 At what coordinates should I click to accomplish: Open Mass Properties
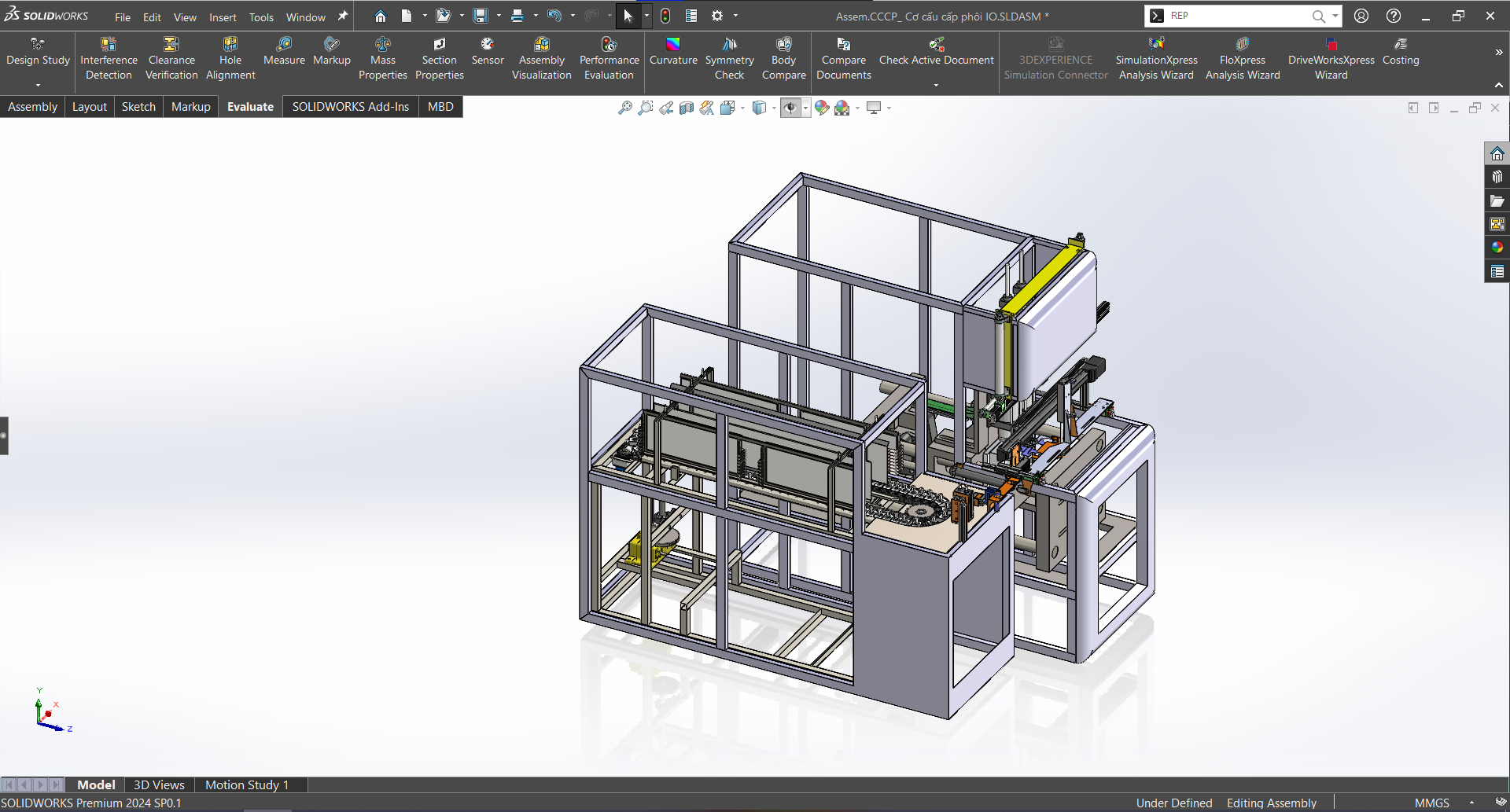tap(383, 59)
